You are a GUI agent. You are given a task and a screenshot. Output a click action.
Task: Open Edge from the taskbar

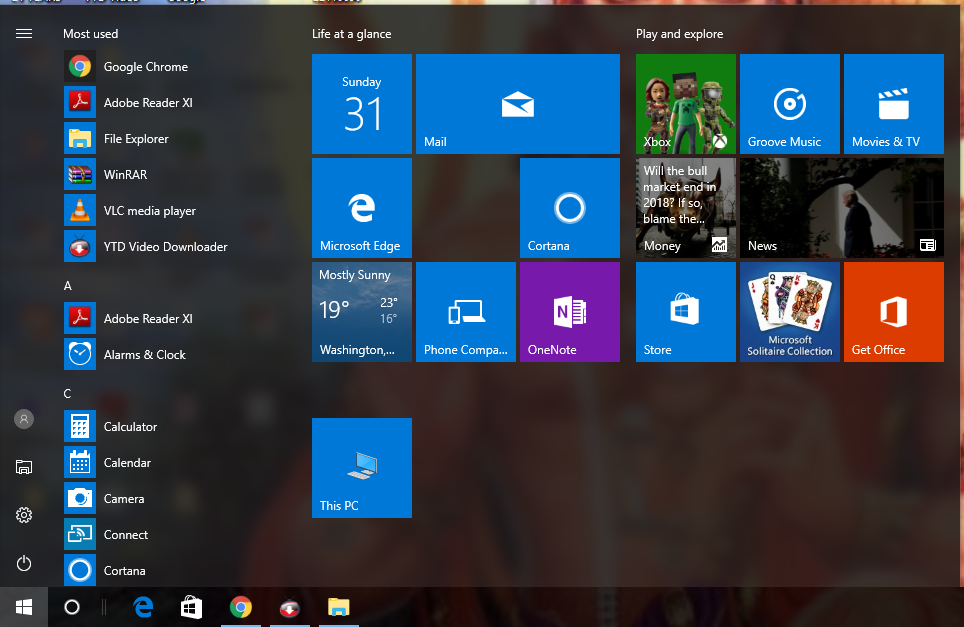(x=143, y=607)
